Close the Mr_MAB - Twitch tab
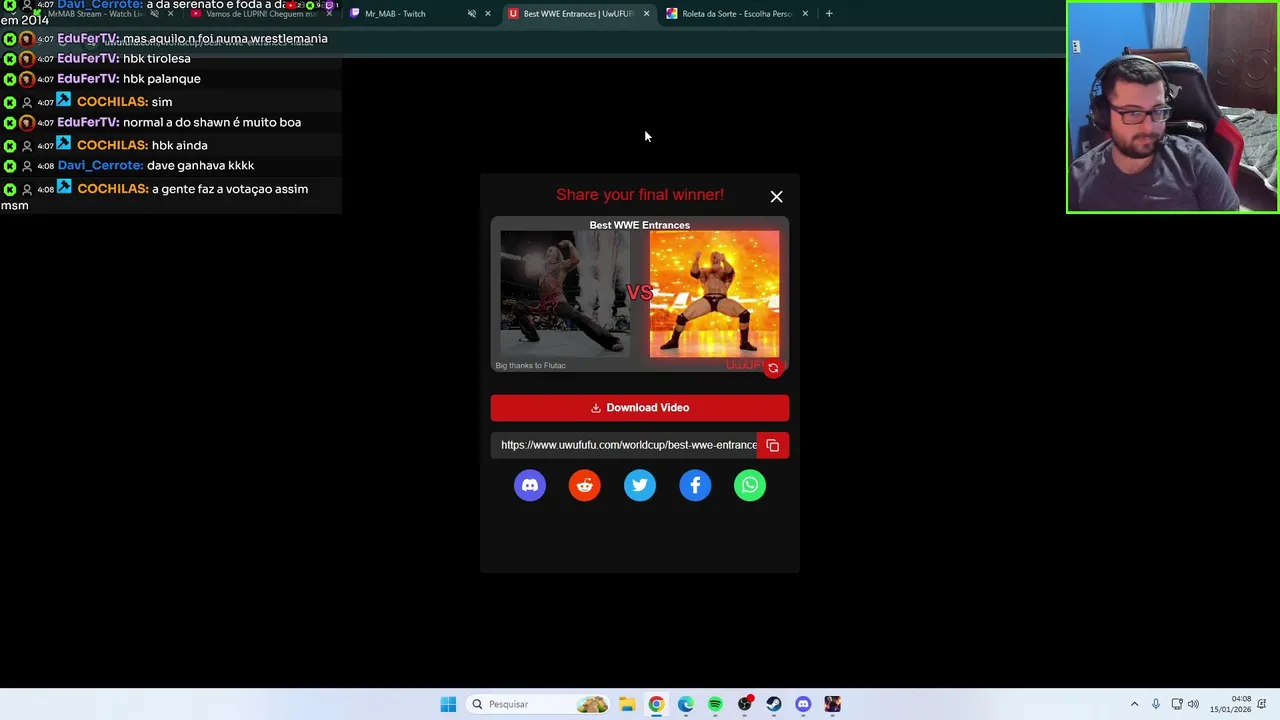 (x=488, y=14)
